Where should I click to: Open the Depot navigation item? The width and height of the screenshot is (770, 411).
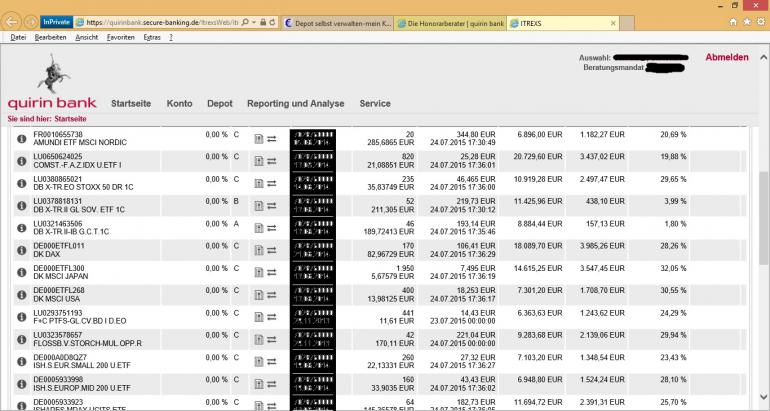tap(220, 104)
